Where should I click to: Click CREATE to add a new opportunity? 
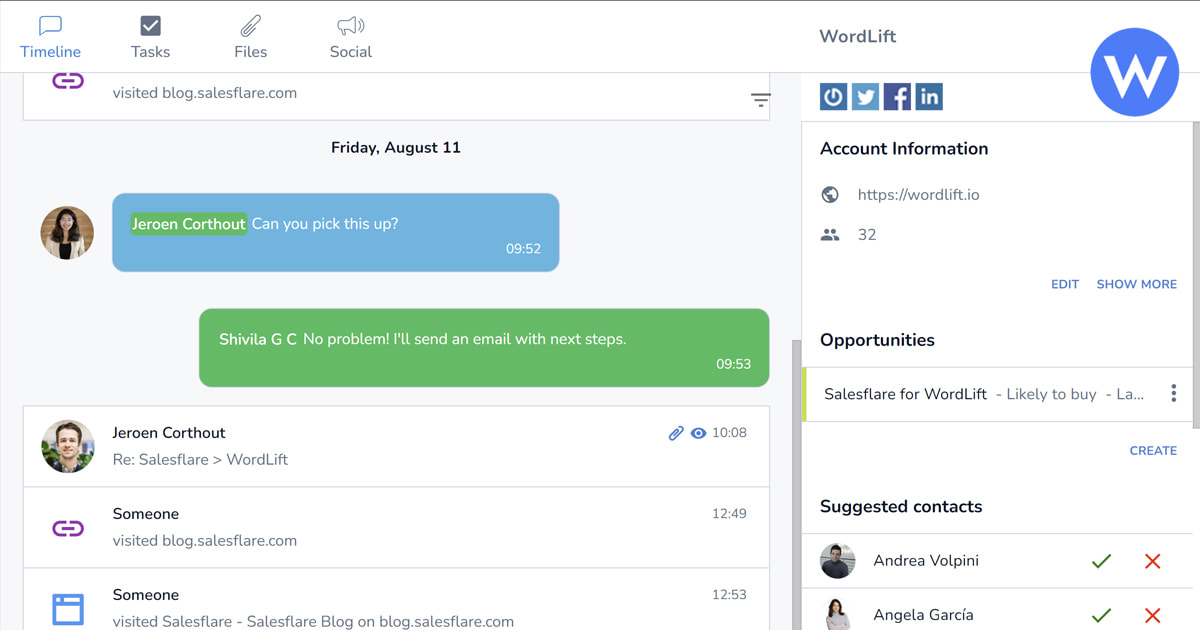click(1153, 450)
